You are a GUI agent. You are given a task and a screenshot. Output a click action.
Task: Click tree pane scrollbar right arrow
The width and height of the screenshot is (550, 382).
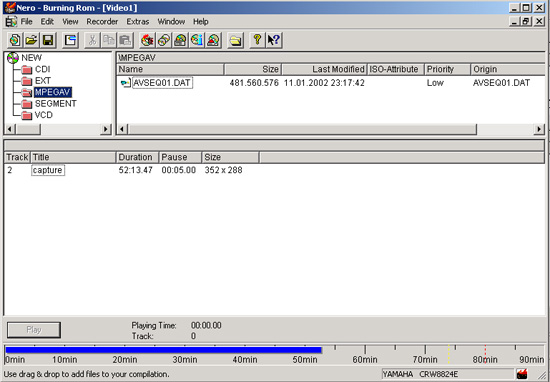tap(106, 129)
